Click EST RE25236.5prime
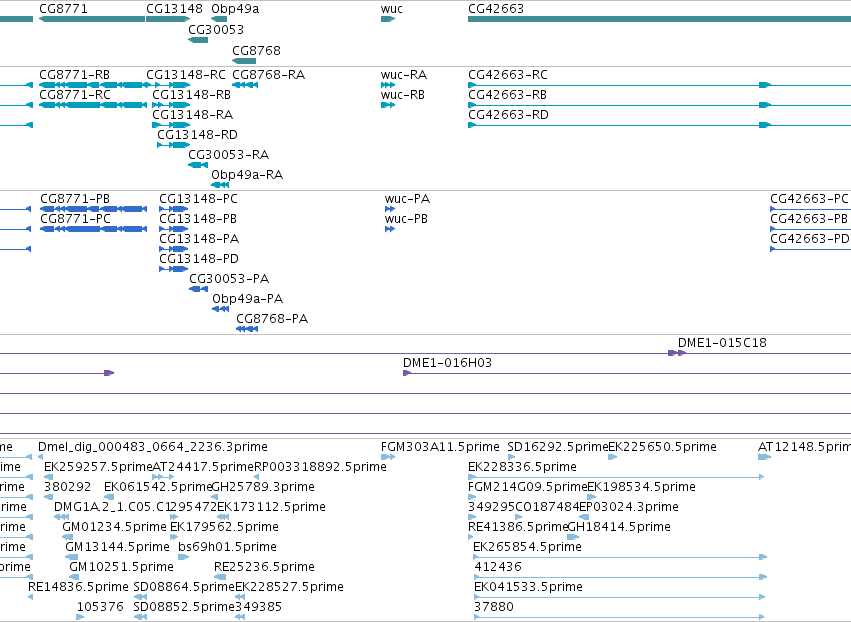This screenshot has height=622, width=851. pos(264,567)
